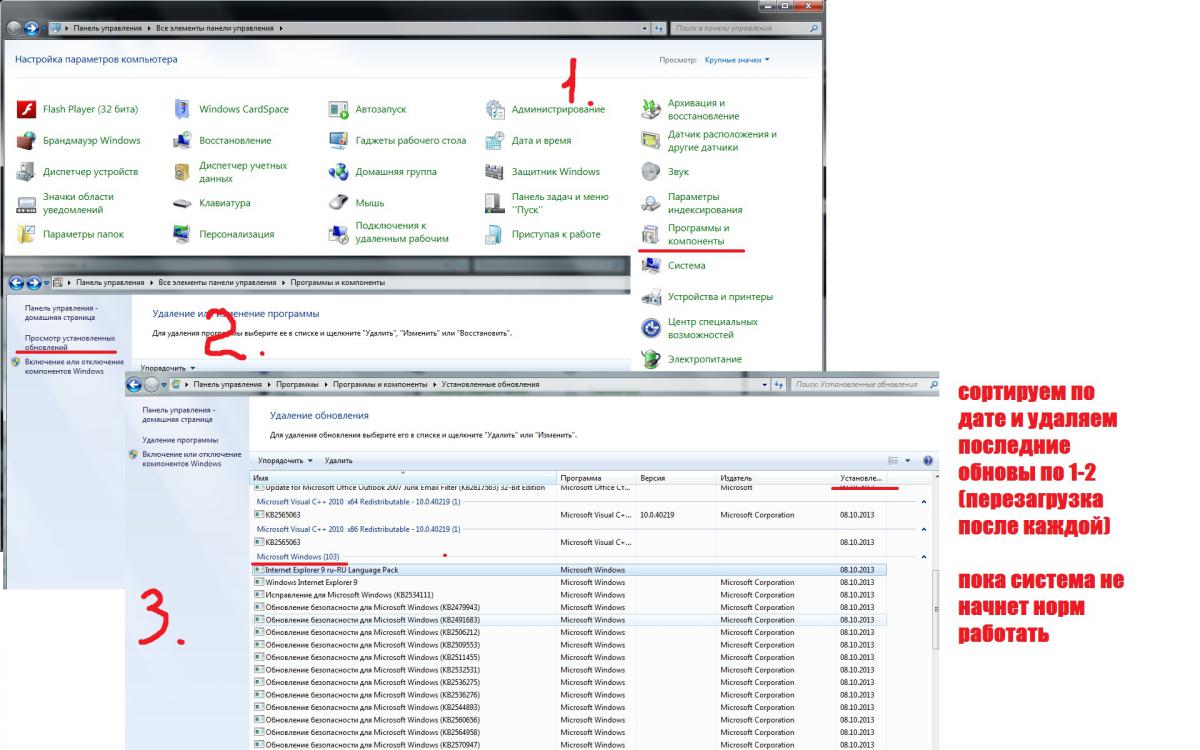Image resolution: width=1200 pixels, height=750 pixels.
Task: Click Программы in the Установленные обновления breadcrumb
Action: [x=298, y=384]
